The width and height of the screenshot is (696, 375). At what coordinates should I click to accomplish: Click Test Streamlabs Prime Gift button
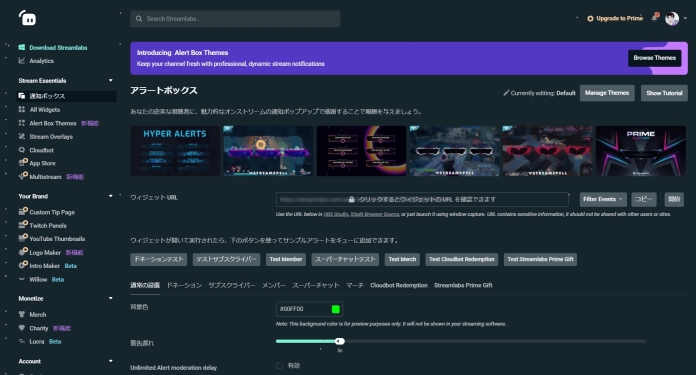pos(540,259)
